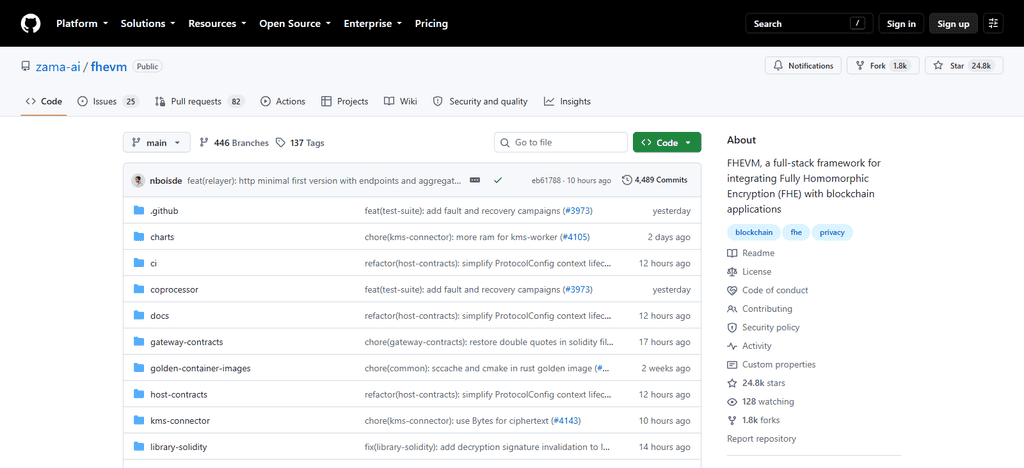Open commit hash eb61788
Image resolution: width=1024 pixels, height=468 pixels.
(x=546, y=180)
